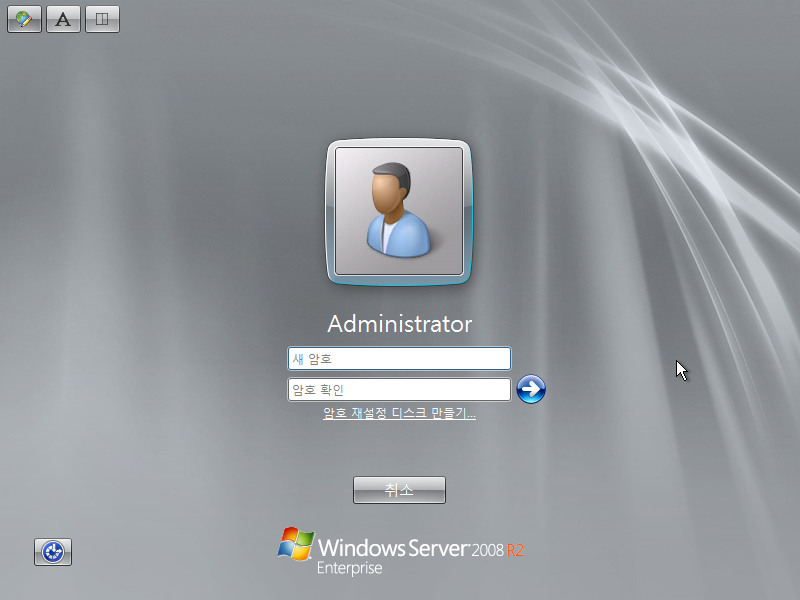
Task: Open the input language selector globe icon
Action: tap(24, 19)
